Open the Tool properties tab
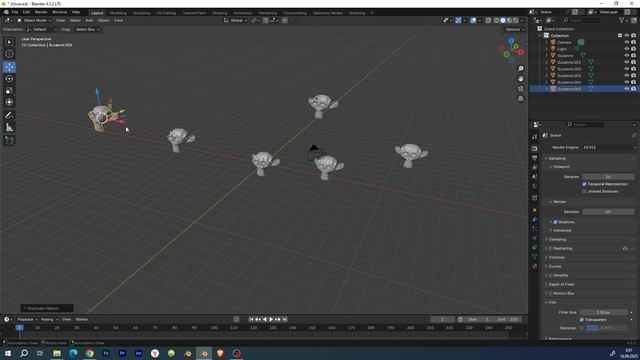 [535, 137]
